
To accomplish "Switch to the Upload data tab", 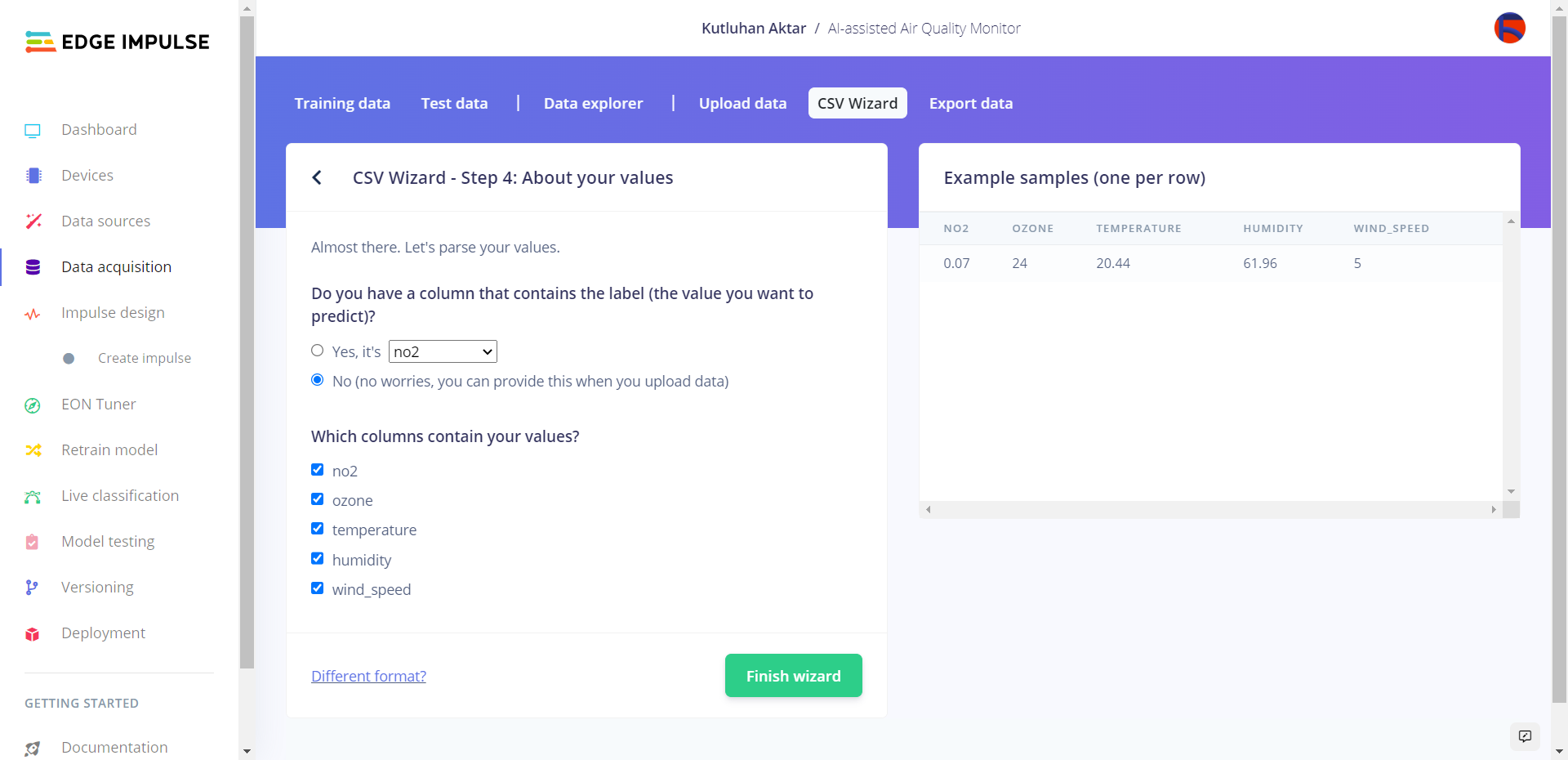I will [742, 104].
